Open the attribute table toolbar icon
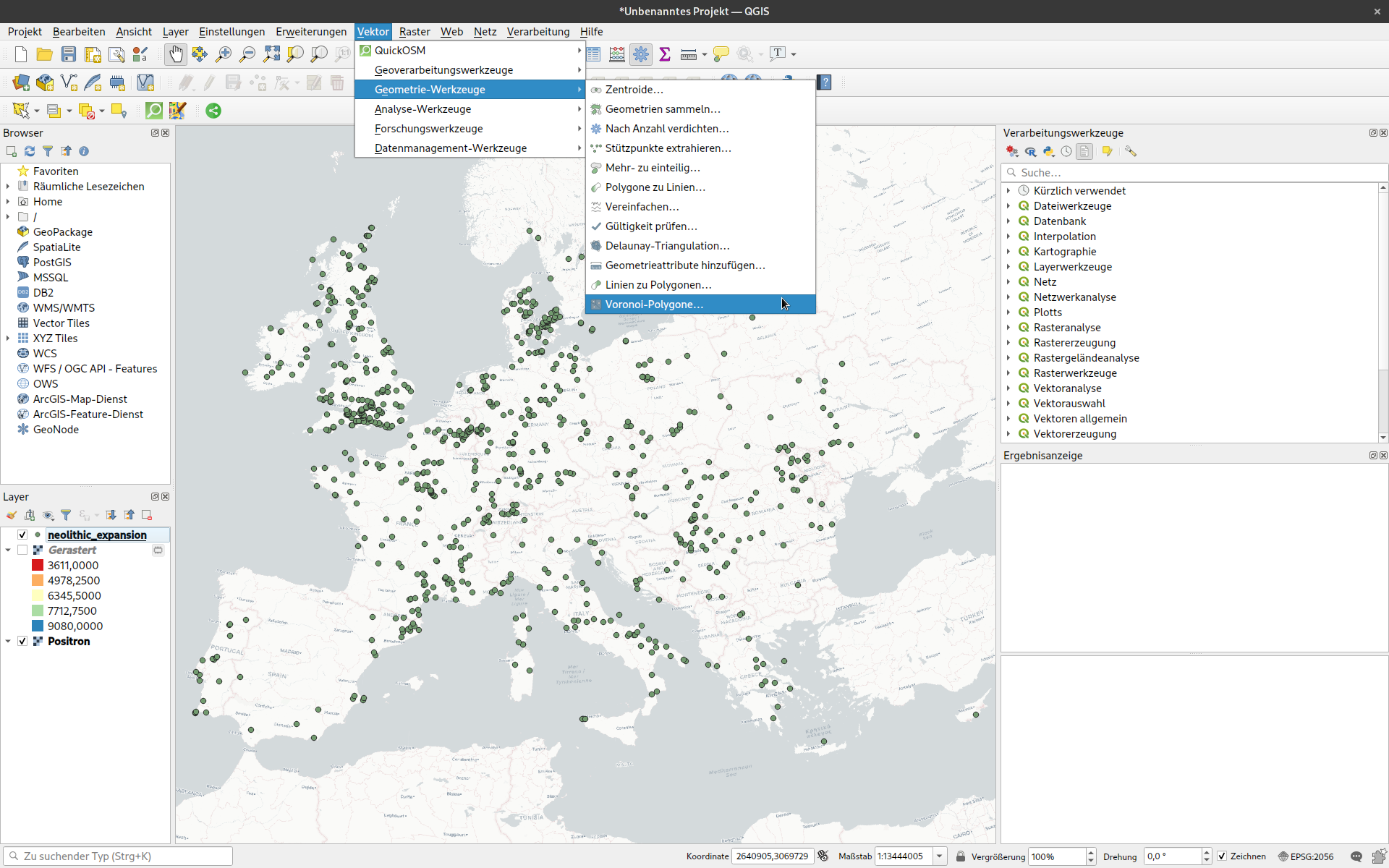This screenshot has width=1389, height=868. click(593, 54)
